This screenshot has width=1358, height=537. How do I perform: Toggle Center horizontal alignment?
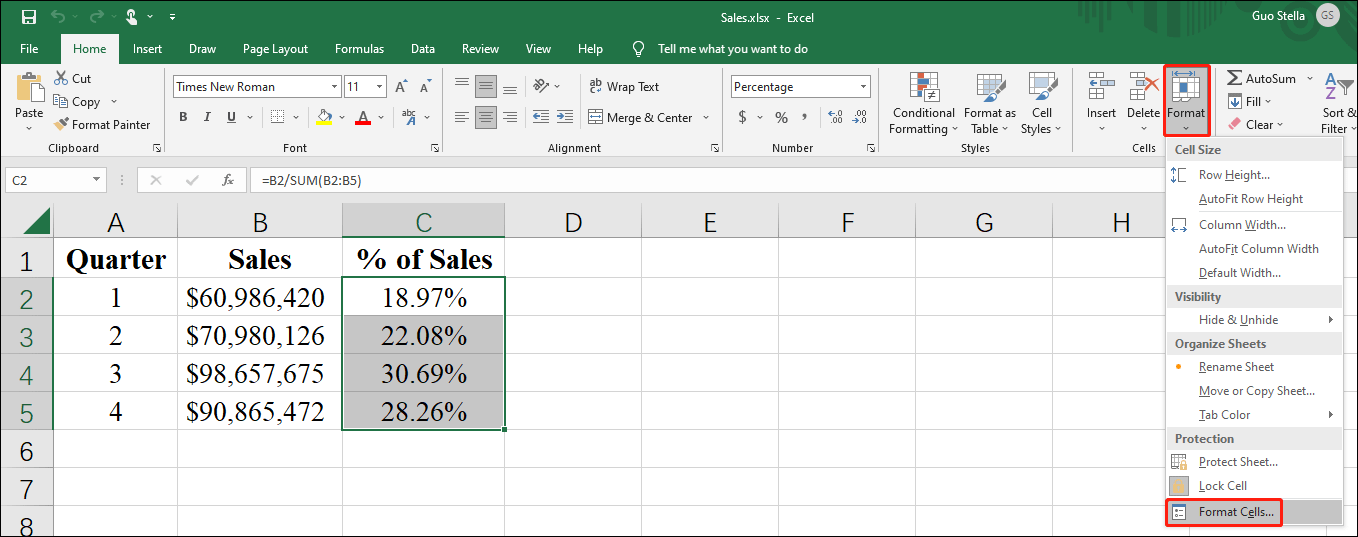click(486, 117)
